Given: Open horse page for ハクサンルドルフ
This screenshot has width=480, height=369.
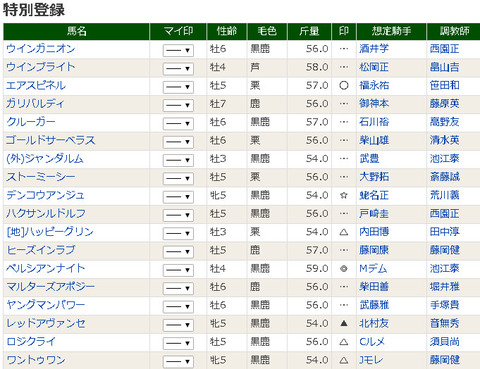Looking at the screenshot, I should coord(46,214).
